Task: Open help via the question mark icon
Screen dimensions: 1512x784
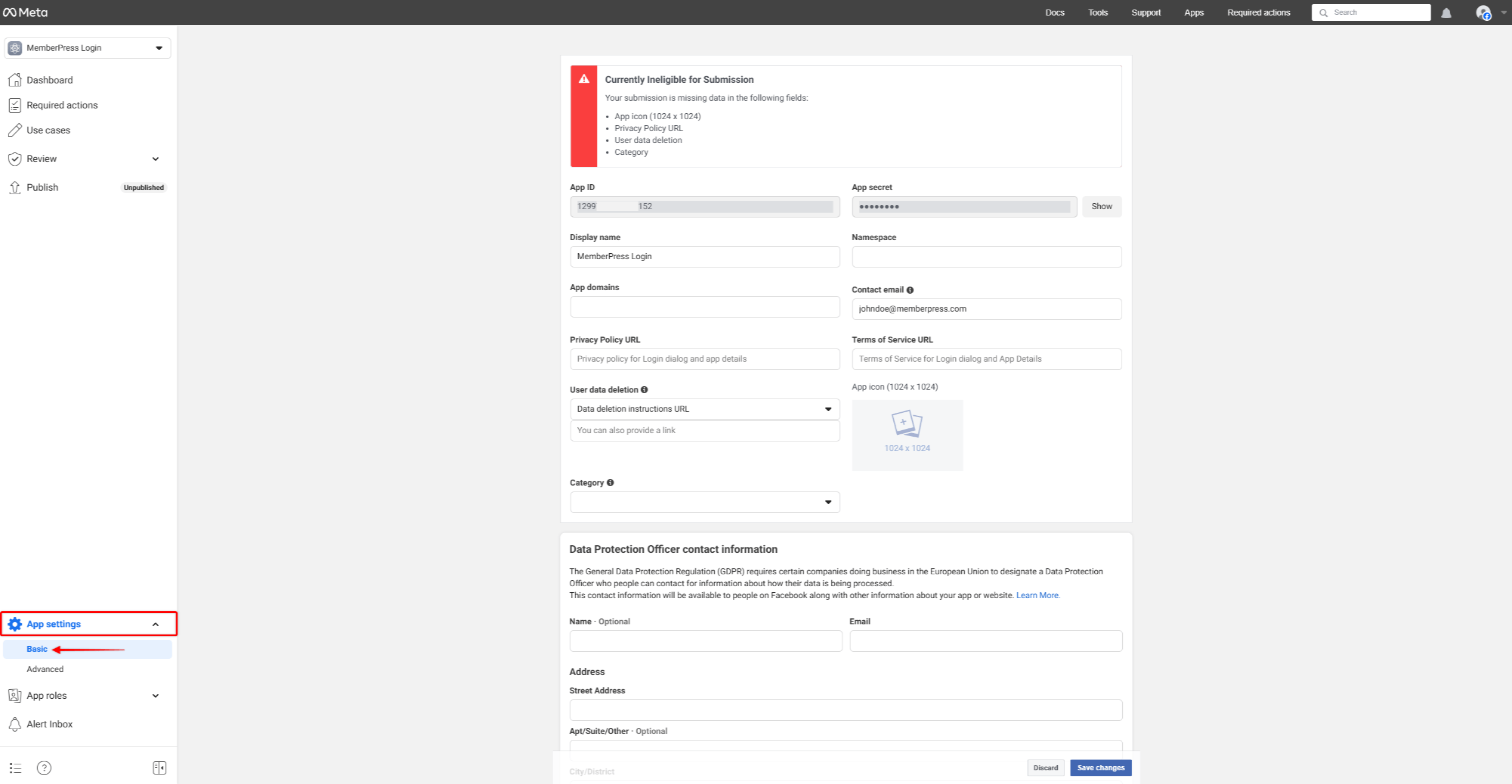Action: click(x=44, y=767)
